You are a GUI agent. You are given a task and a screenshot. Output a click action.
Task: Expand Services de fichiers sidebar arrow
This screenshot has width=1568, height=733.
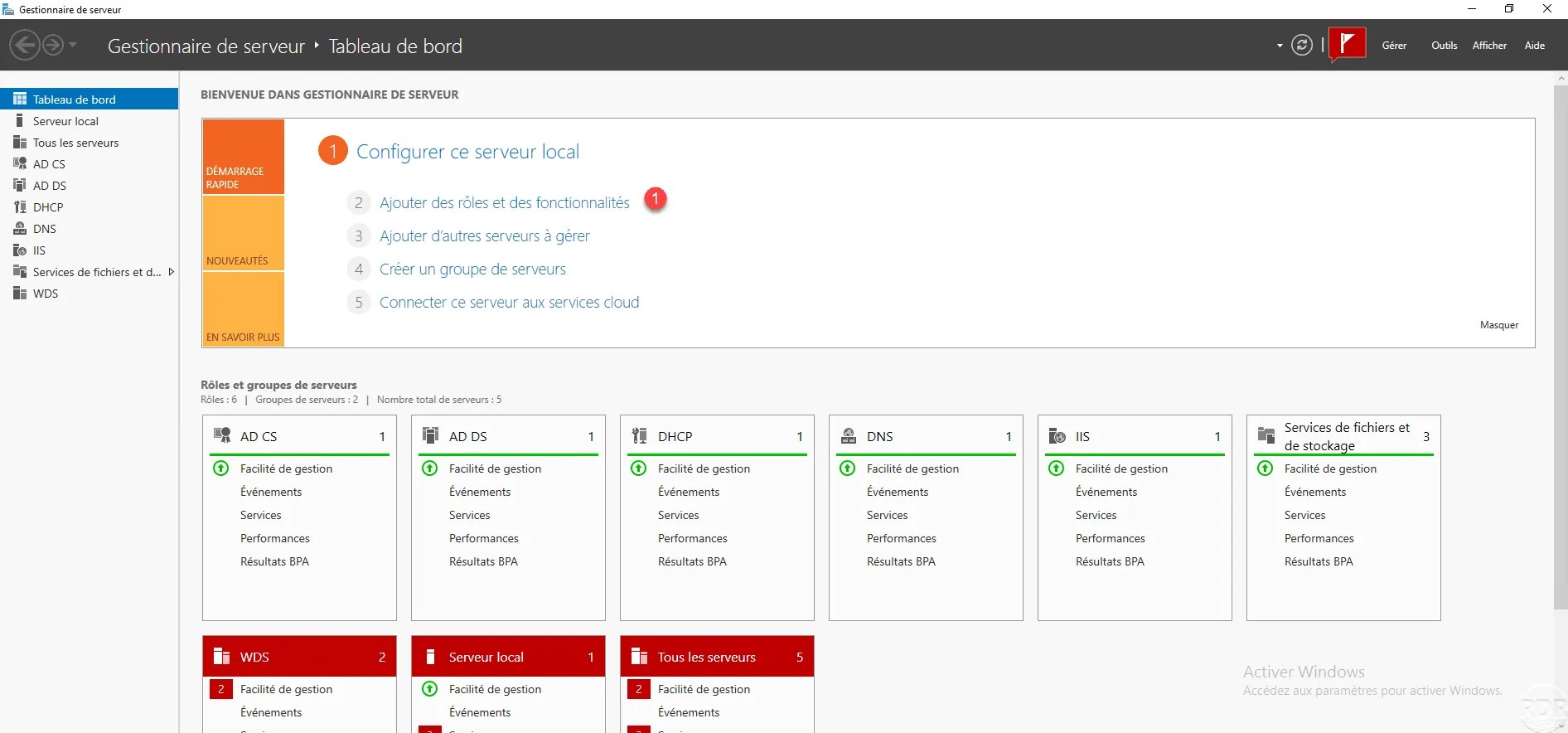[171, 271]
